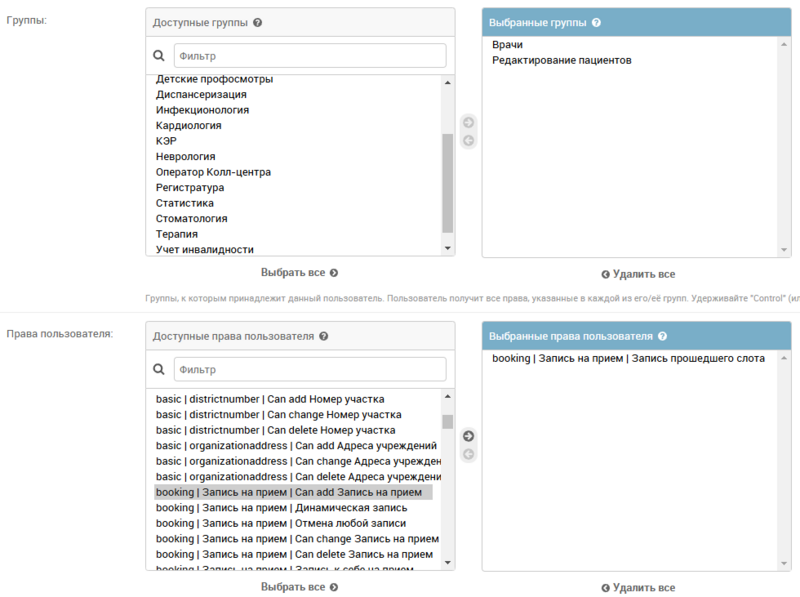800x597 pixels.
Task: Select Отмена любой записи permission
Action: click(281, 524)
